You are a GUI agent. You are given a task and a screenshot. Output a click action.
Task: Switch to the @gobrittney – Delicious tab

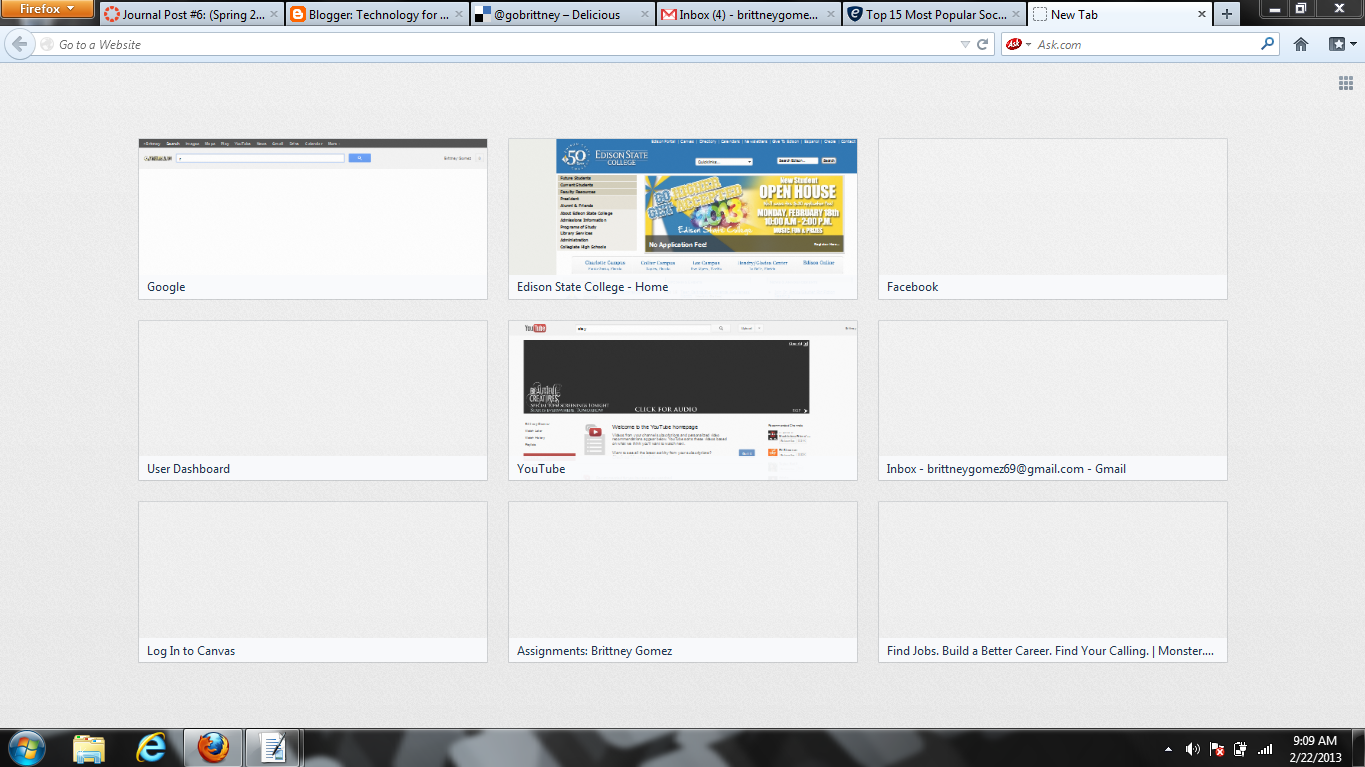[x=562, y=15]
